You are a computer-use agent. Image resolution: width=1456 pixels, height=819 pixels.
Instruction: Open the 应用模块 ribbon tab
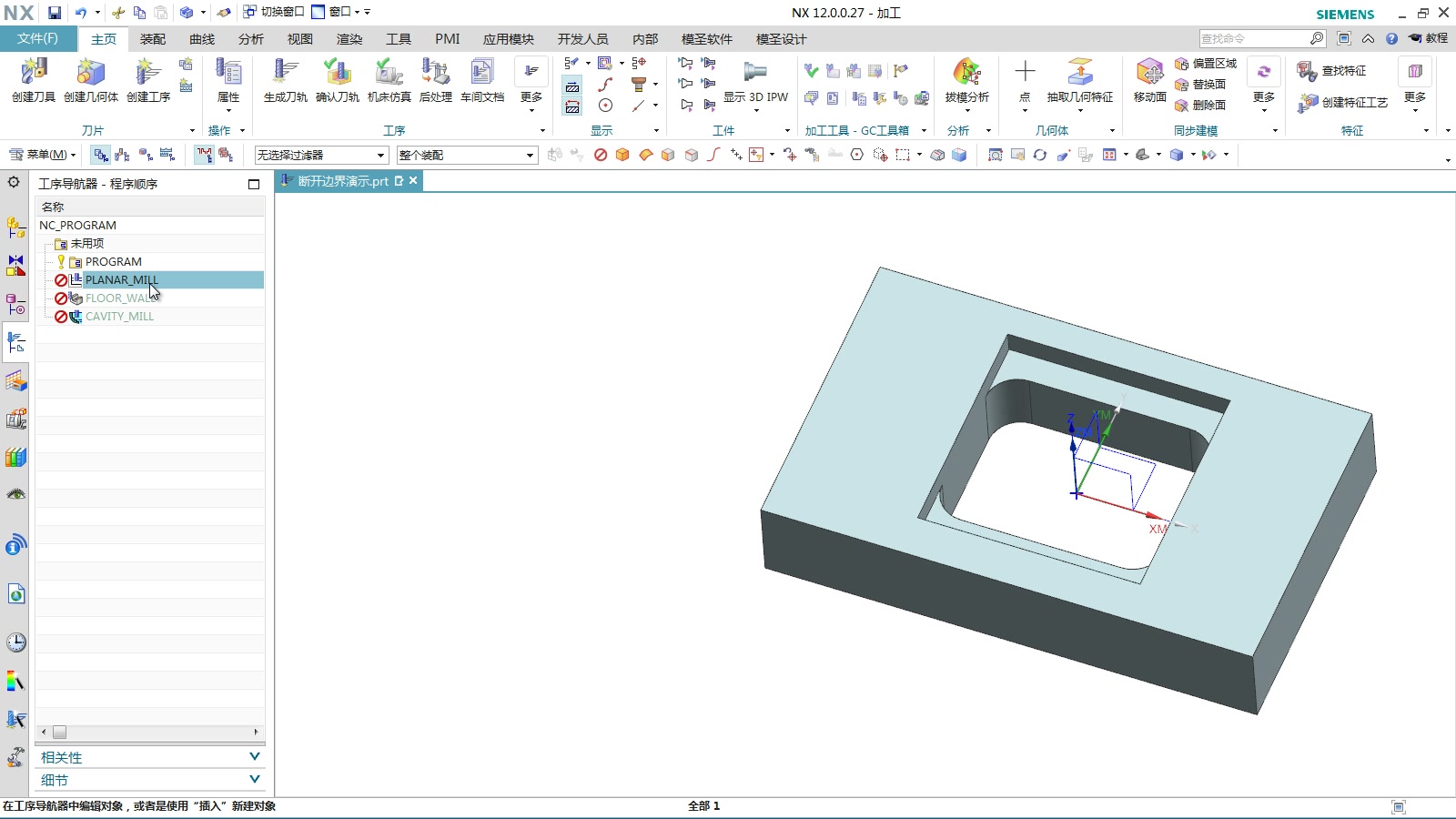509,39
